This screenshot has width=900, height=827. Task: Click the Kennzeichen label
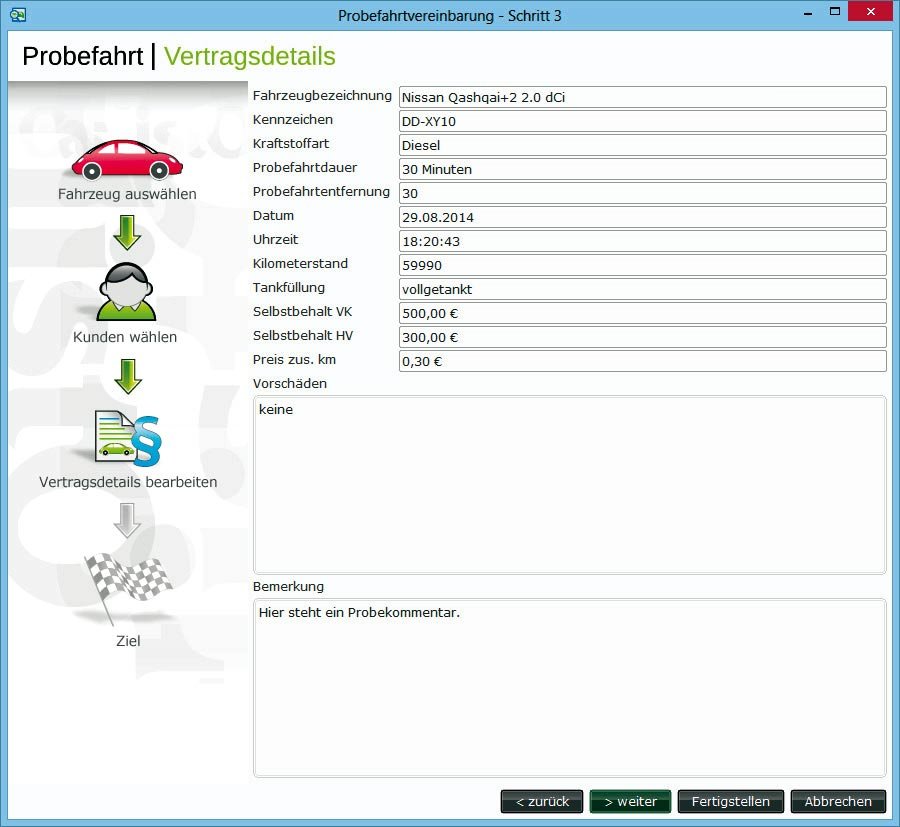pyautogui.click(x=293, y=119)
